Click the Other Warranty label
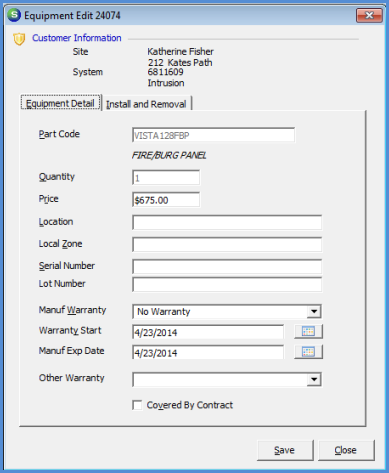Viewport: 389px width, 473px height. point(72,378)
